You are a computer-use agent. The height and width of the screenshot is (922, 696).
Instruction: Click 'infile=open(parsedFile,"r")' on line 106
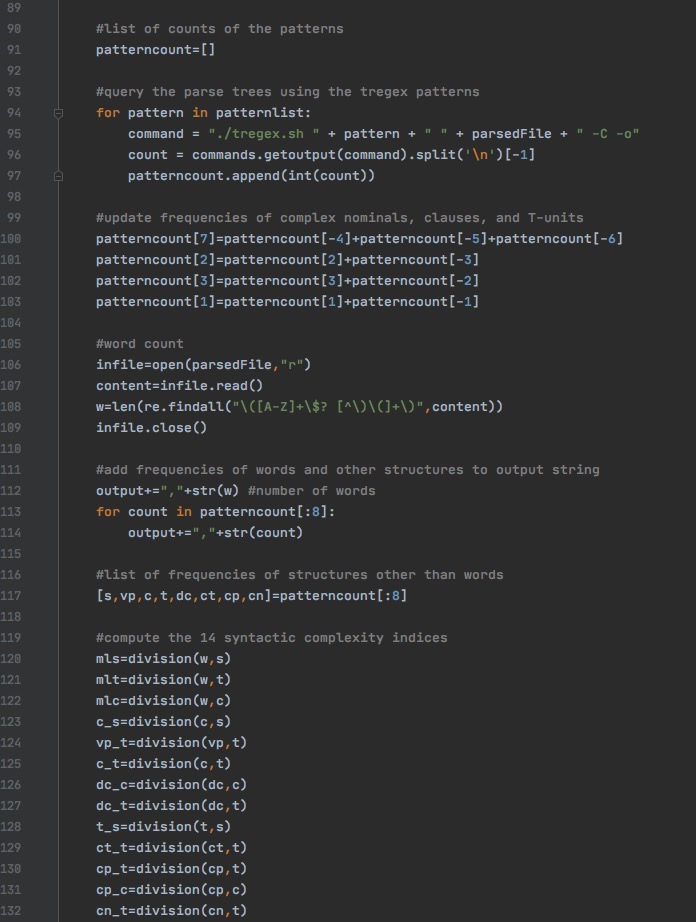203,365
